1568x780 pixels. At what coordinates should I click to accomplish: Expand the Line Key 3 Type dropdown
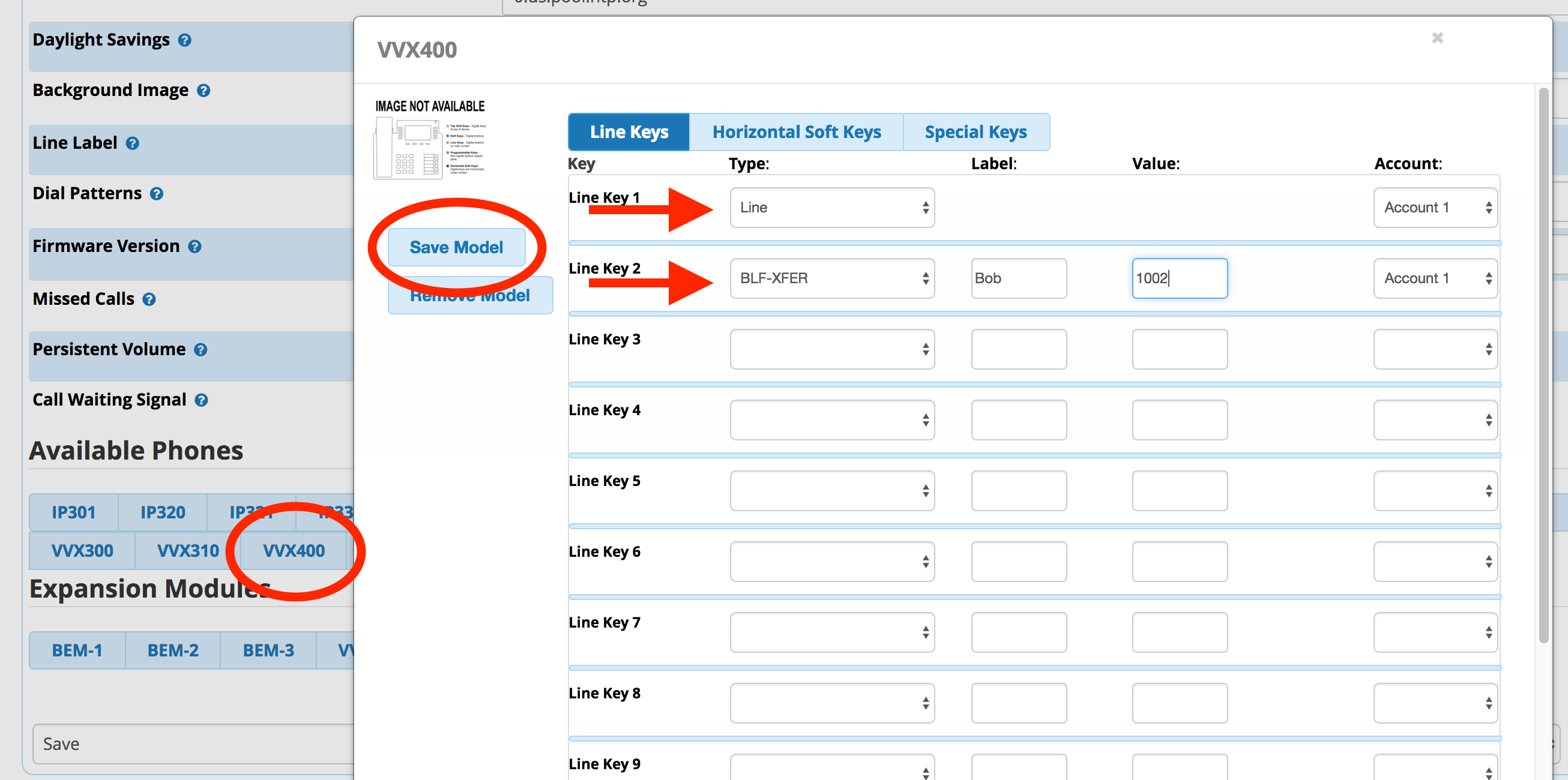[x=831, y=349]
